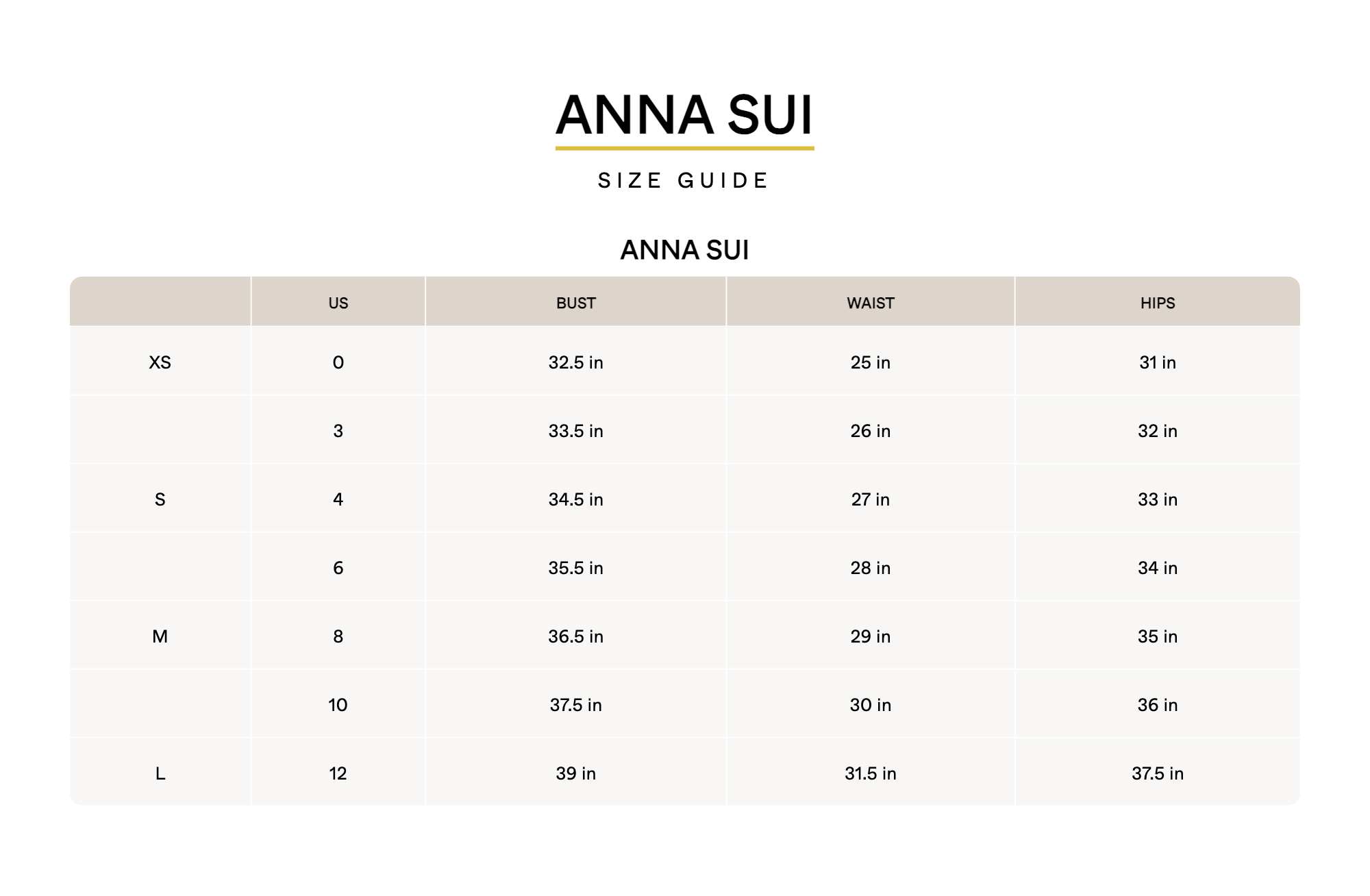Screen dimensions: 1370x896
Task: Click the XS size row label
Action: pos(160,362)
